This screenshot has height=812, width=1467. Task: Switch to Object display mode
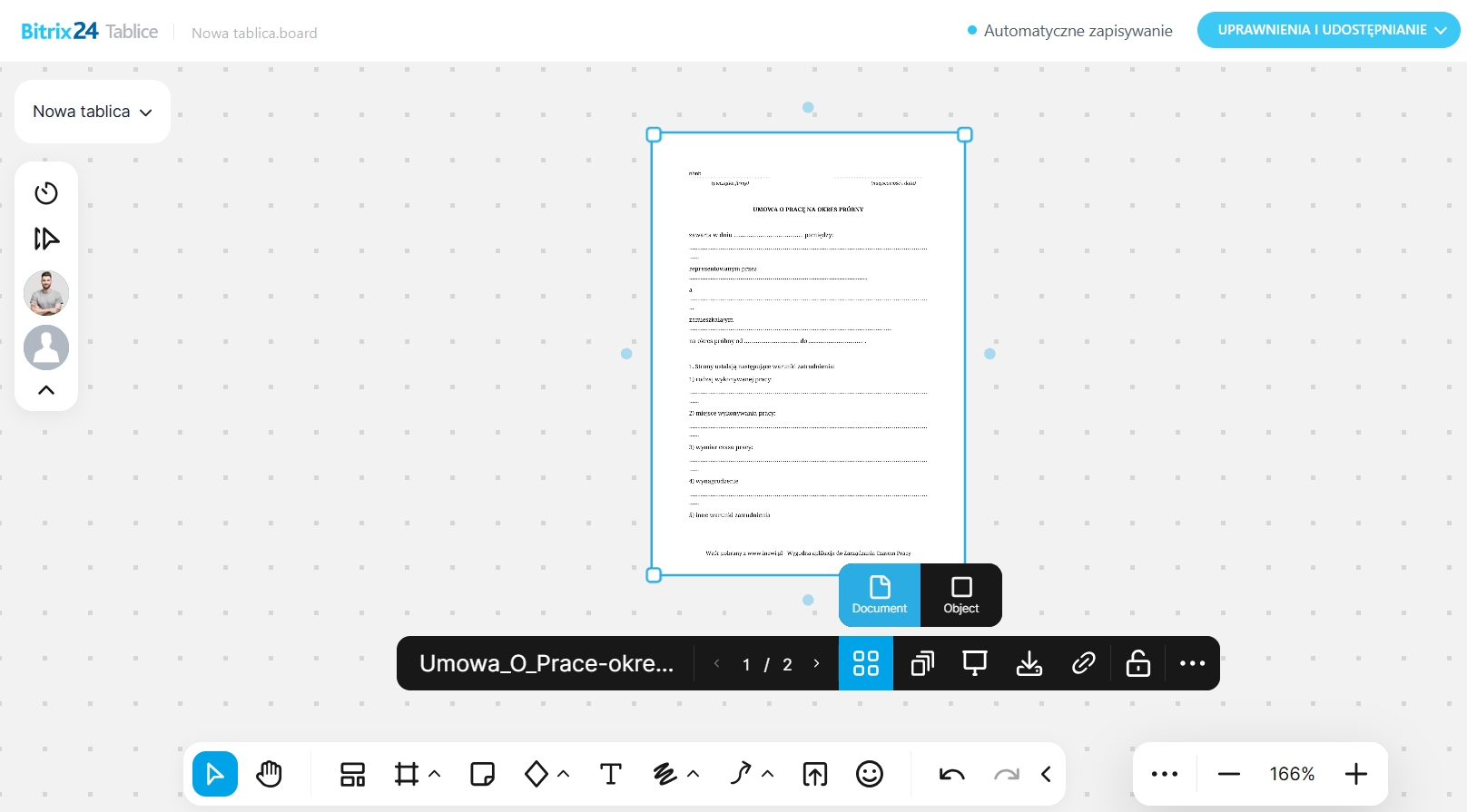coord(960,595)
